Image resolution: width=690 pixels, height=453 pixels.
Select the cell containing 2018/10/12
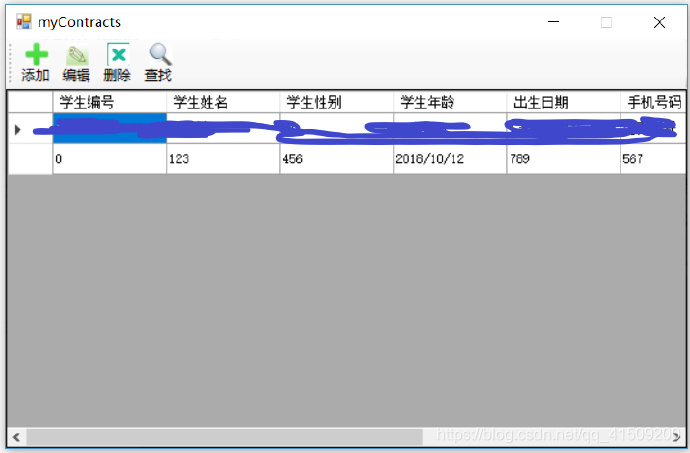click(450, 159)
